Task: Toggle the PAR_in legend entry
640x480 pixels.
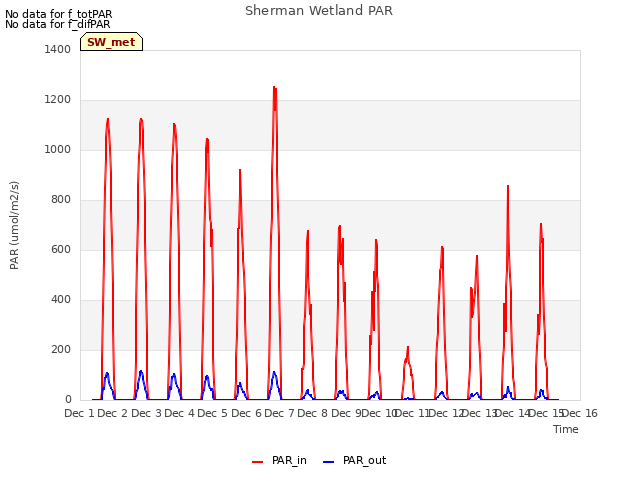Action: pos(279,460)
